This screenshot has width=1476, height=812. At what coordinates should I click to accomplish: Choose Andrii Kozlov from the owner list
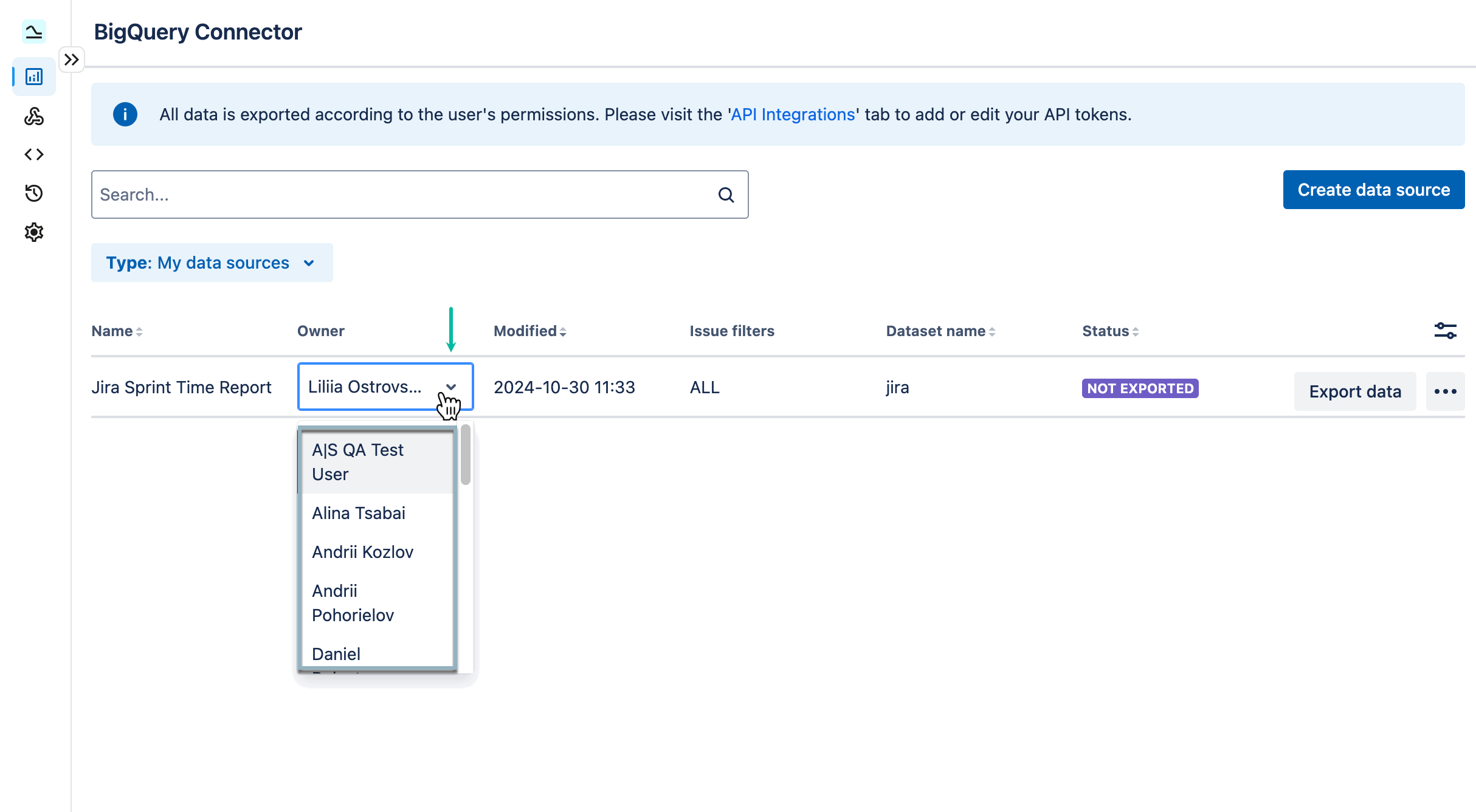pos(362,552)
